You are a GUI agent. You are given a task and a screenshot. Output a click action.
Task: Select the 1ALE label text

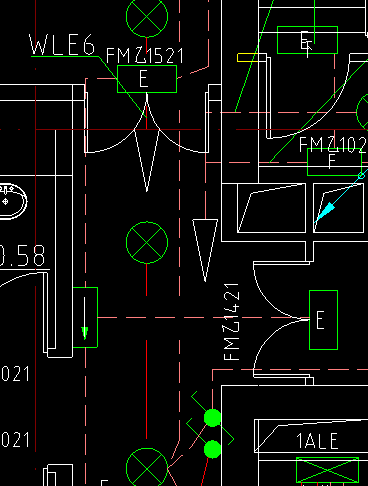point(317,441)
